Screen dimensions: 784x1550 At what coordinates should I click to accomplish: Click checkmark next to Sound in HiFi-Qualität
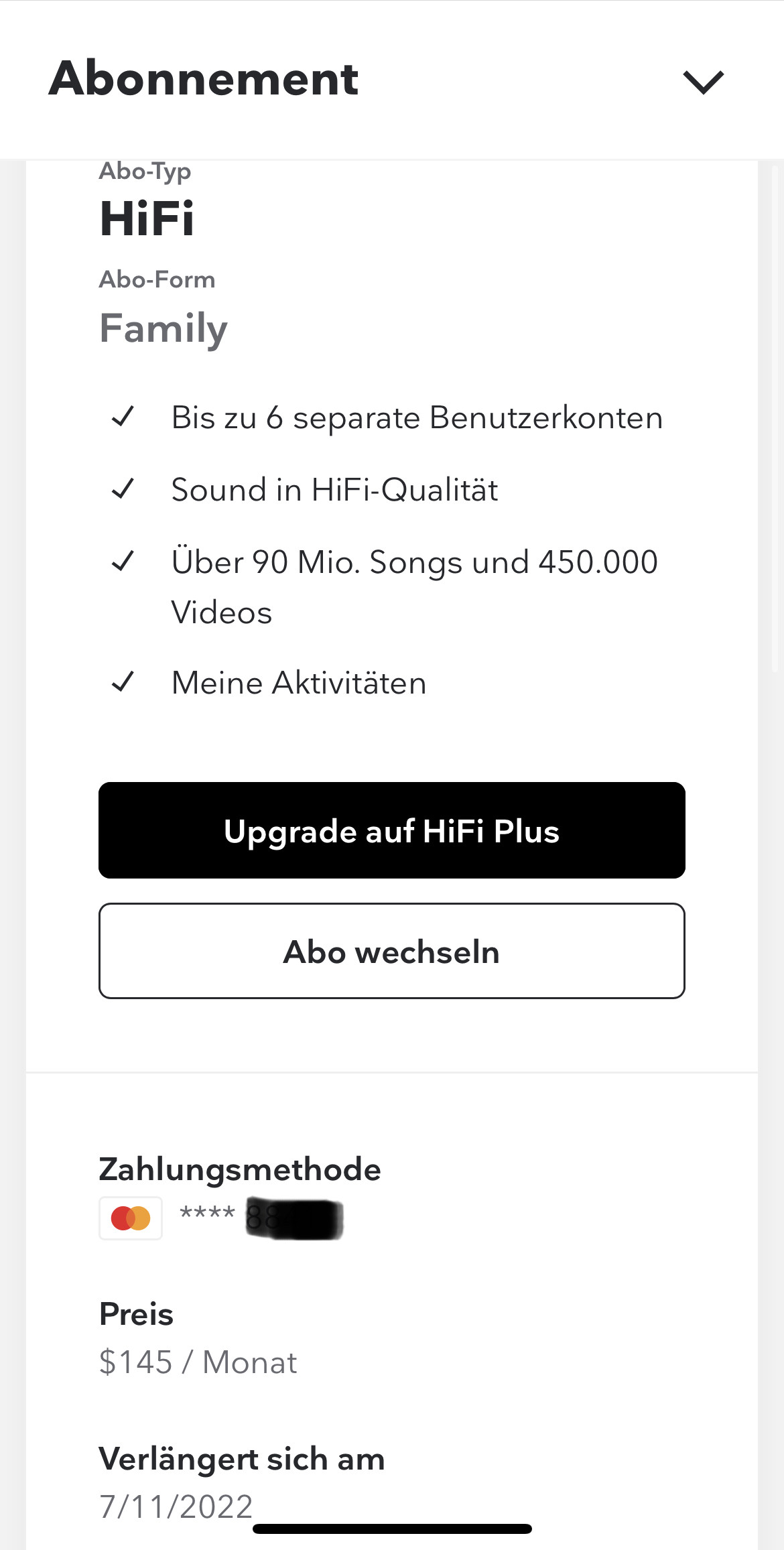pyautogui.click(x=123, y=489)
